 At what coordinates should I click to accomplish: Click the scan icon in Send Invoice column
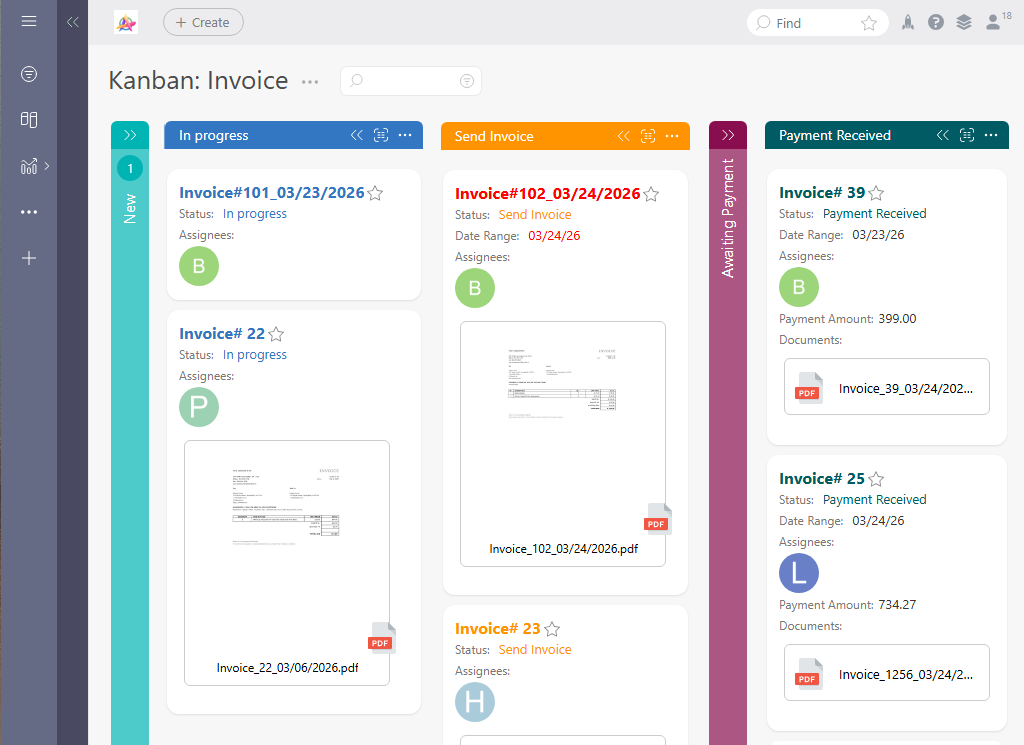[x=648, y=136]
